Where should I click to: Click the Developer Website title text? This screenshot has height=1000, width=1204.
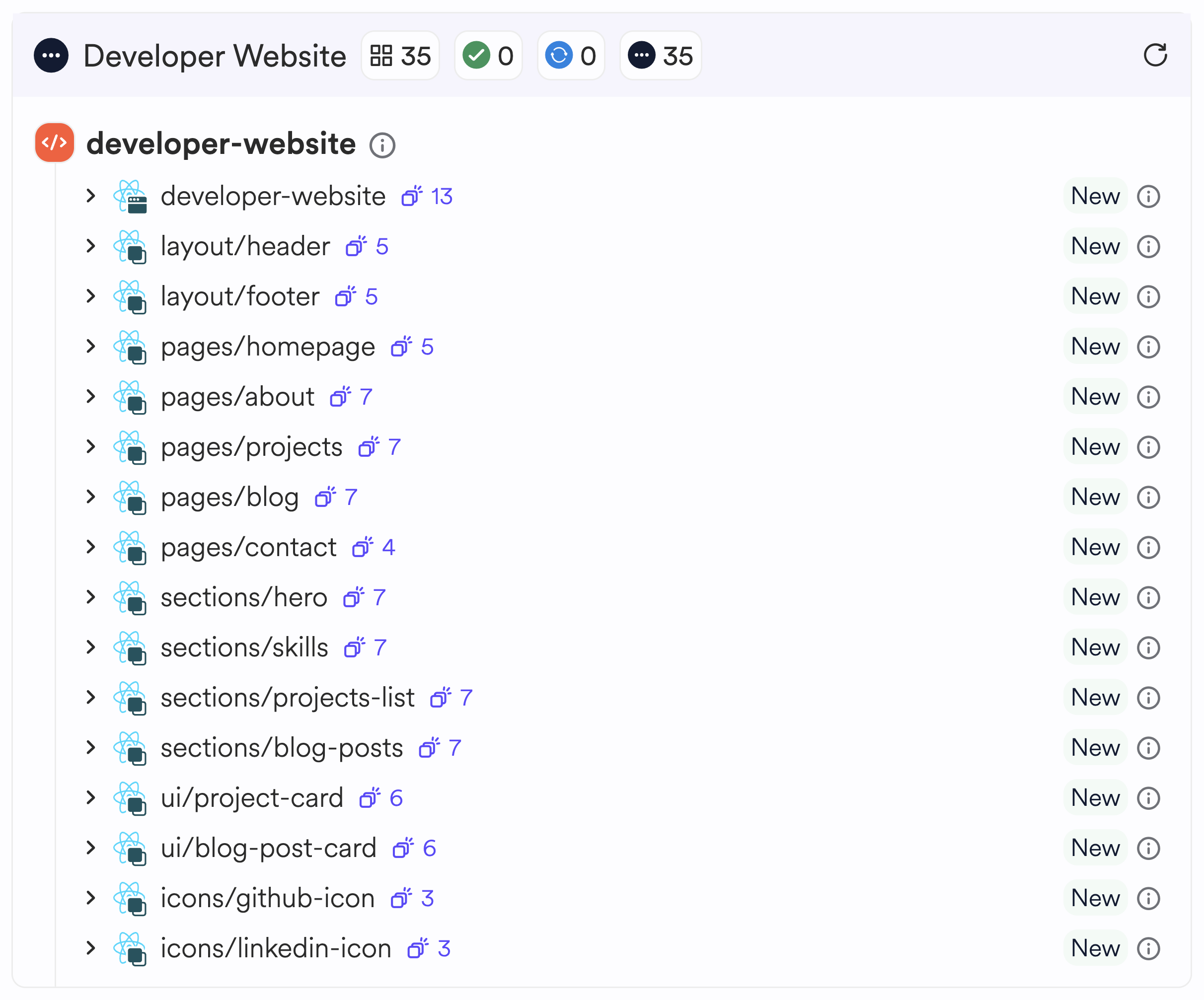tap(215, 56)
